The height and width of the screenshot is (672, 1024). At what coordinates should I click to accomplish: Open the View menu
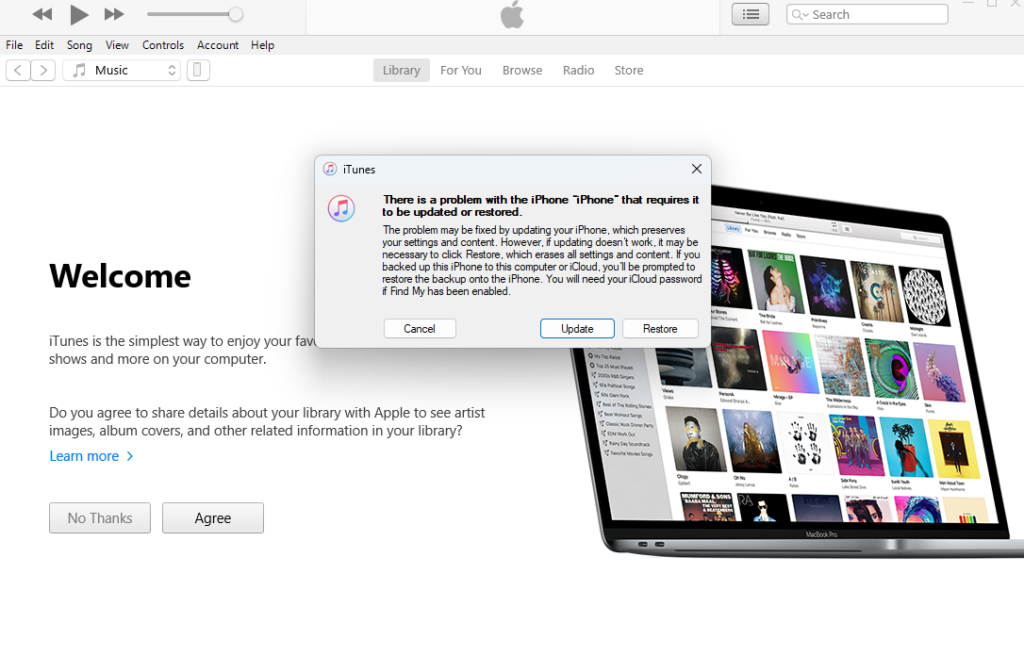(x=117, y=45)
